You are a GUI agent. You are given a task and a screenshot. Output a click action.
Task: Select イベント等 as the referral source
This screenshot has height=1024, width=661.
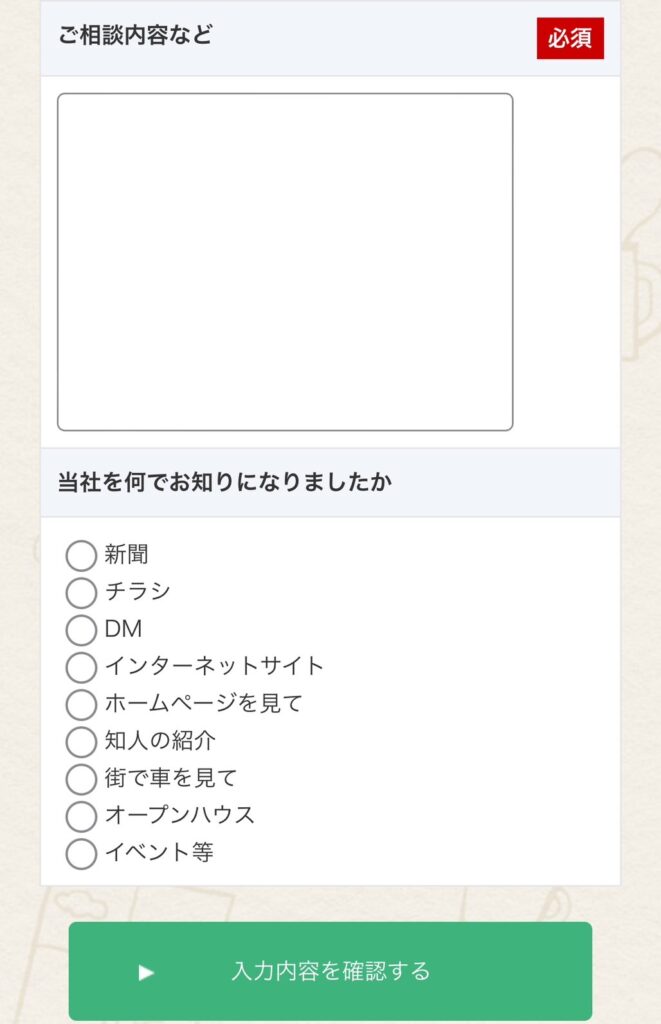[x=80, y=854]
